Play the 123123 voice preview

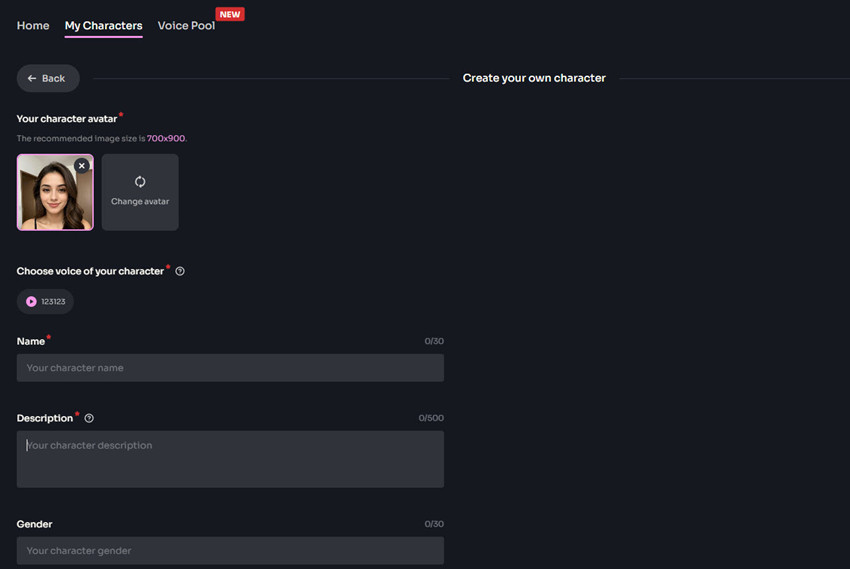click(x=31, y=301)
